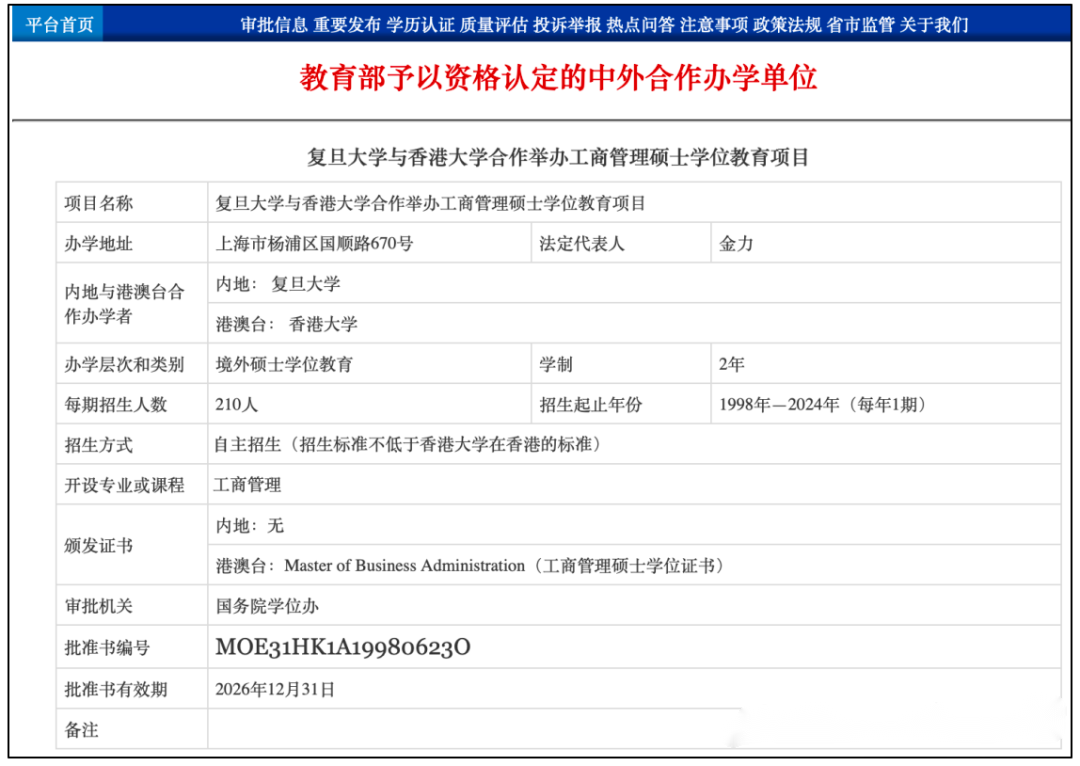Select the 审批机关 label cell
Viewport: 1080px width, 766px height.
coord(132,605)
